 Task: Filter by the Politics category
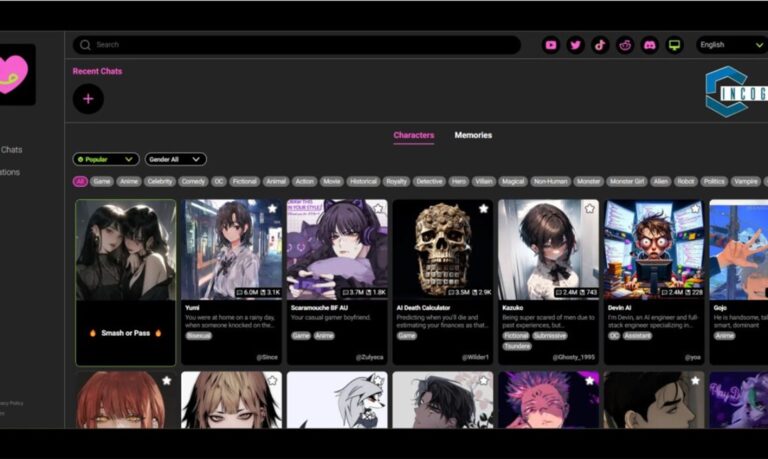point(714,181)
